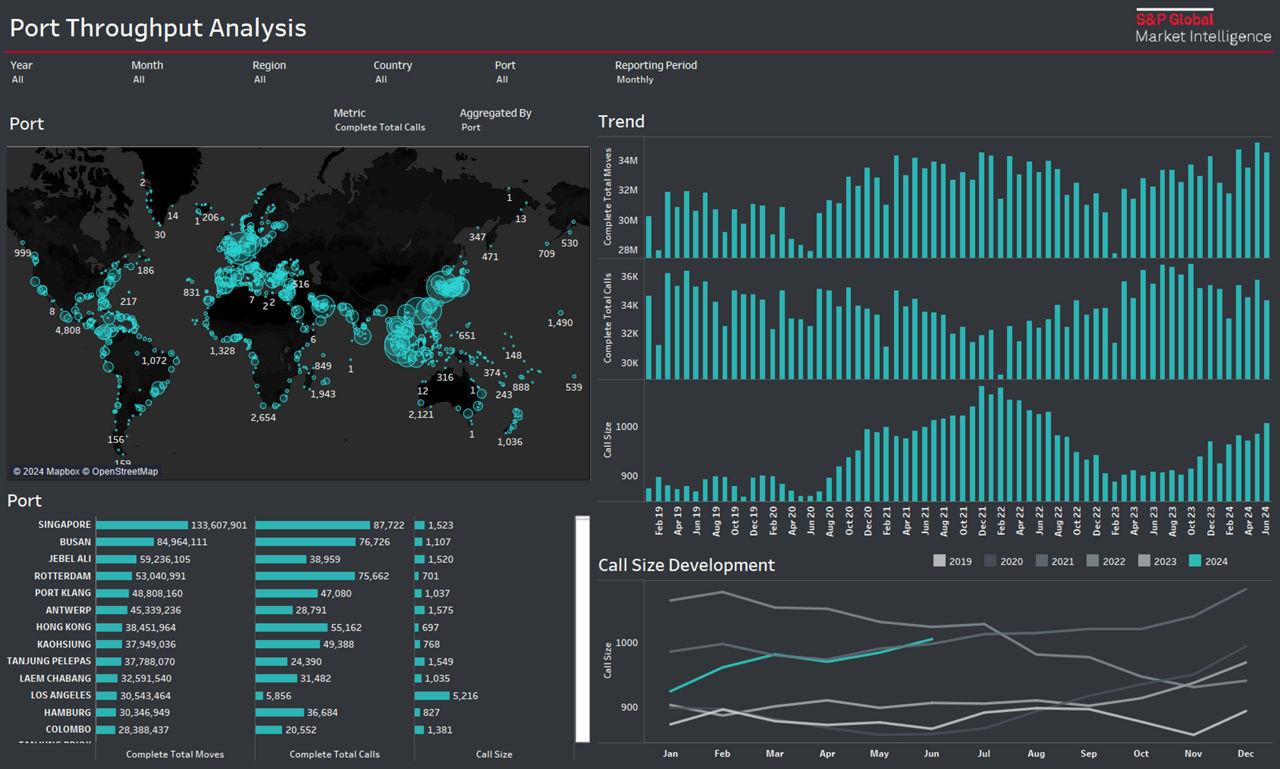Open the Metric dropdown showing Complete Total Calls

click(x=380, y=128)
